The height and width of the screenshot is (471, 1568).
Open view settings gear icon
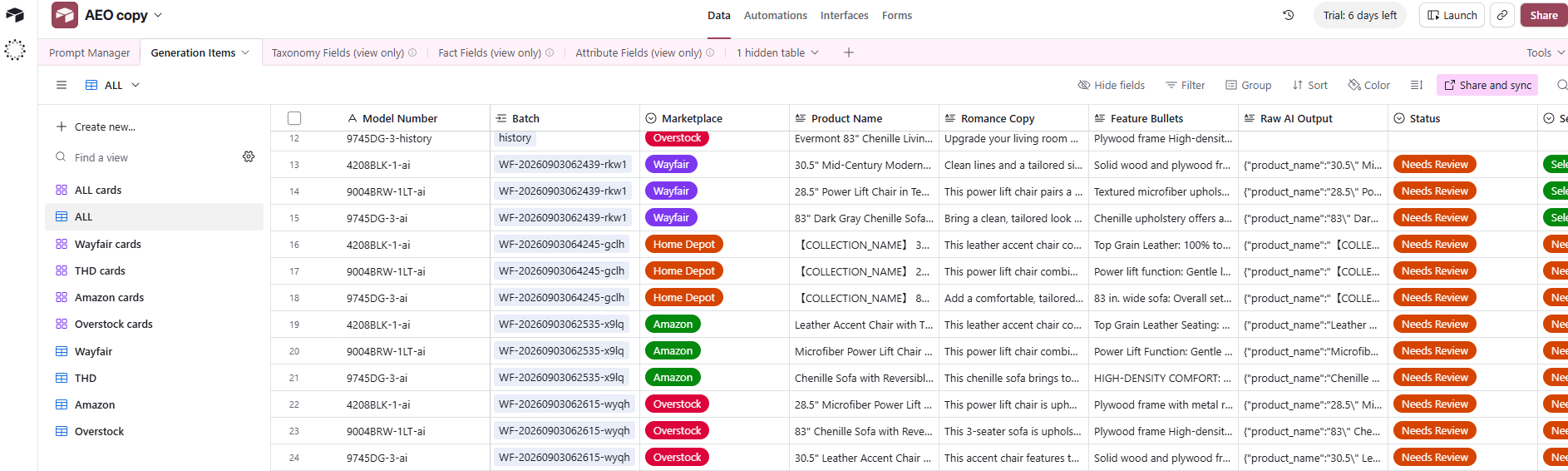(x=249, y=156)
